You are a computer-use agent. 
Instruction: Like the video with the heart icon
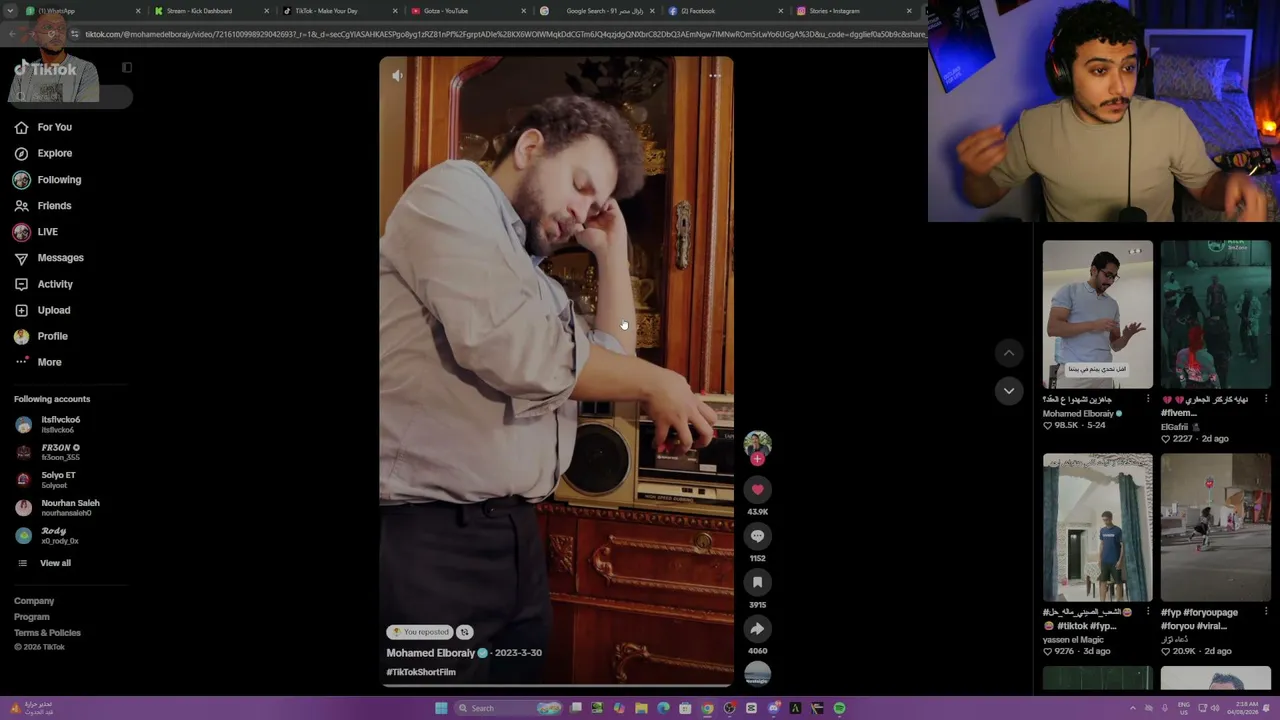coord(757,489)
